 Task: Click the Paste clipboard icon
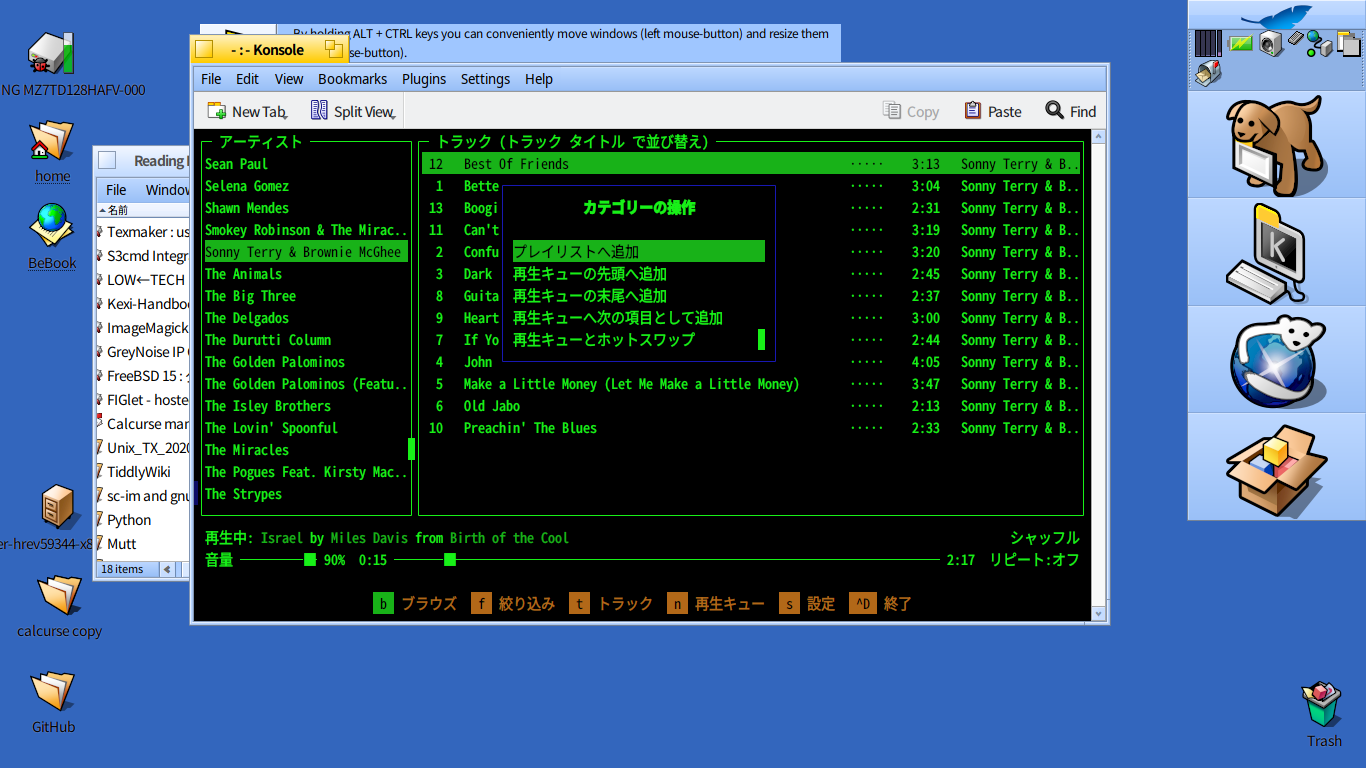[x=972, y=111]
